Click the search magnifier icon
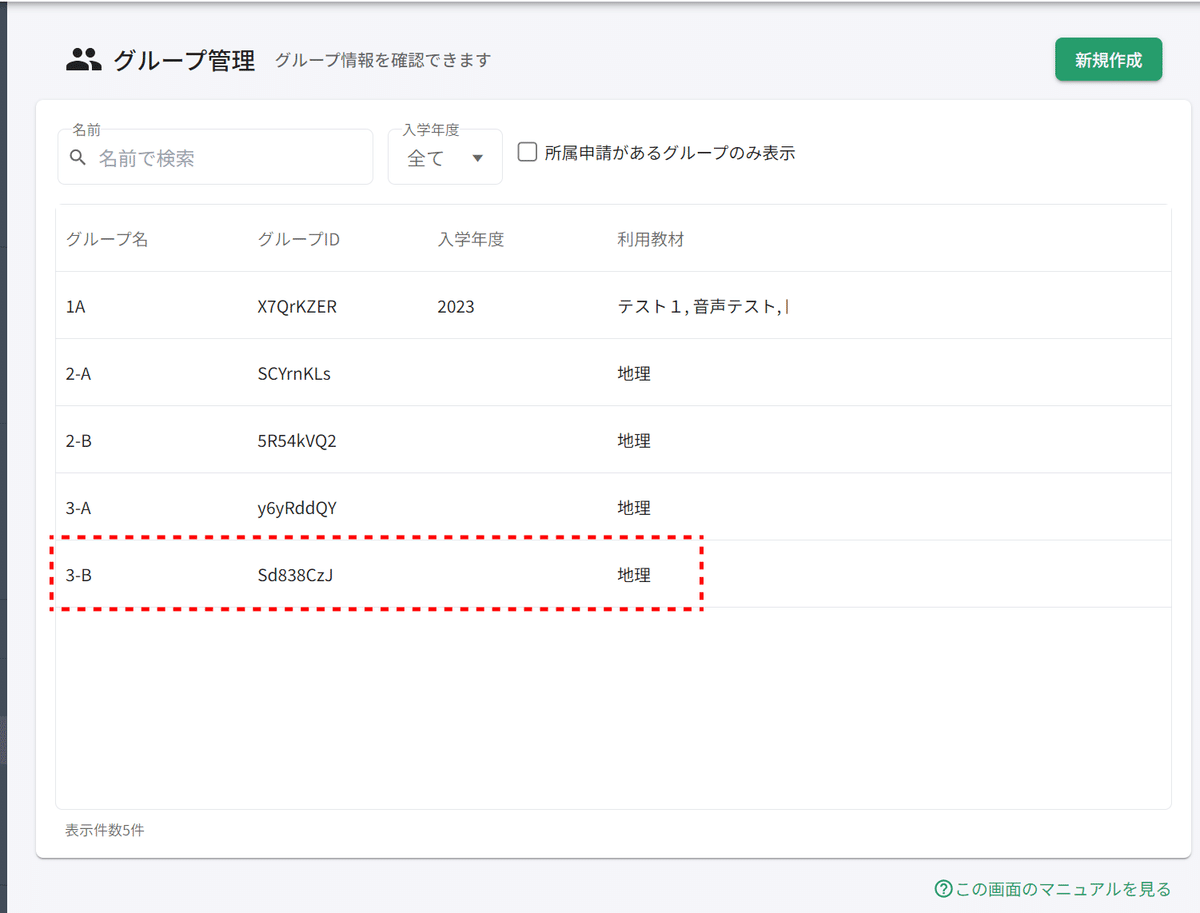1200x913 pixels. click(x=78, y=158)
